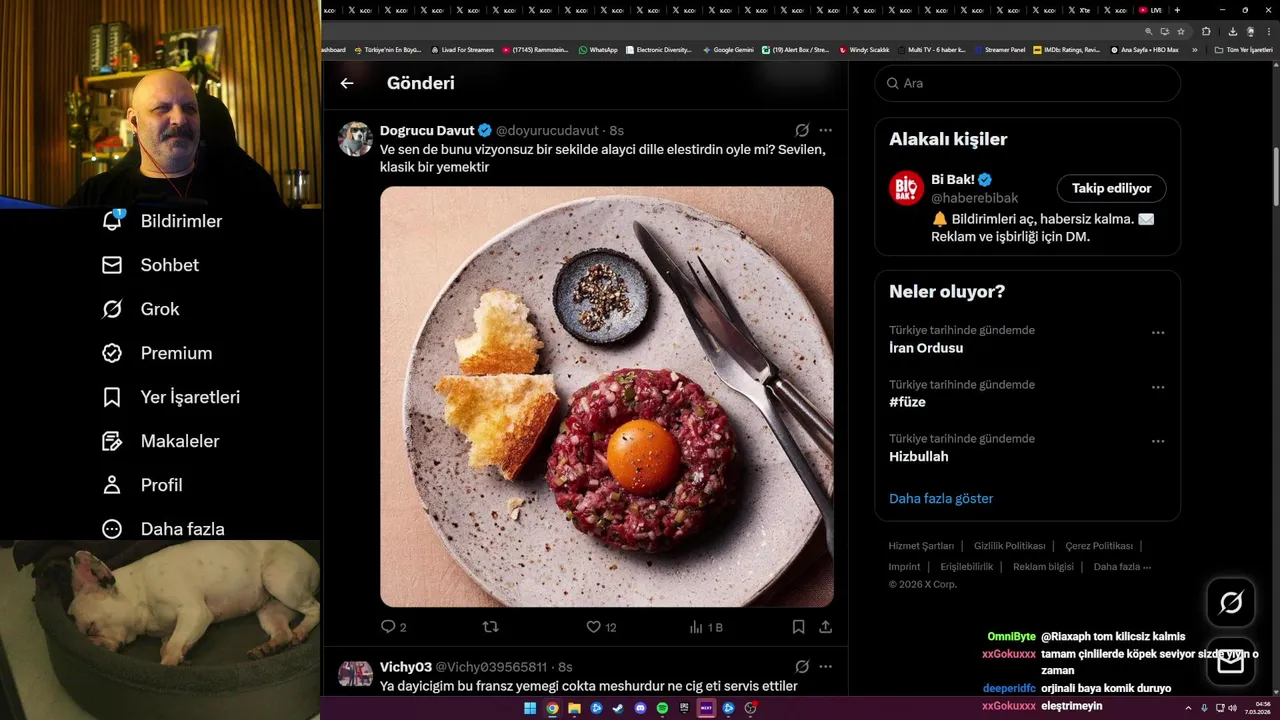Open the Windows Start menu
1280x720 pixels.
pyautogui.click(x=530, y=708)
